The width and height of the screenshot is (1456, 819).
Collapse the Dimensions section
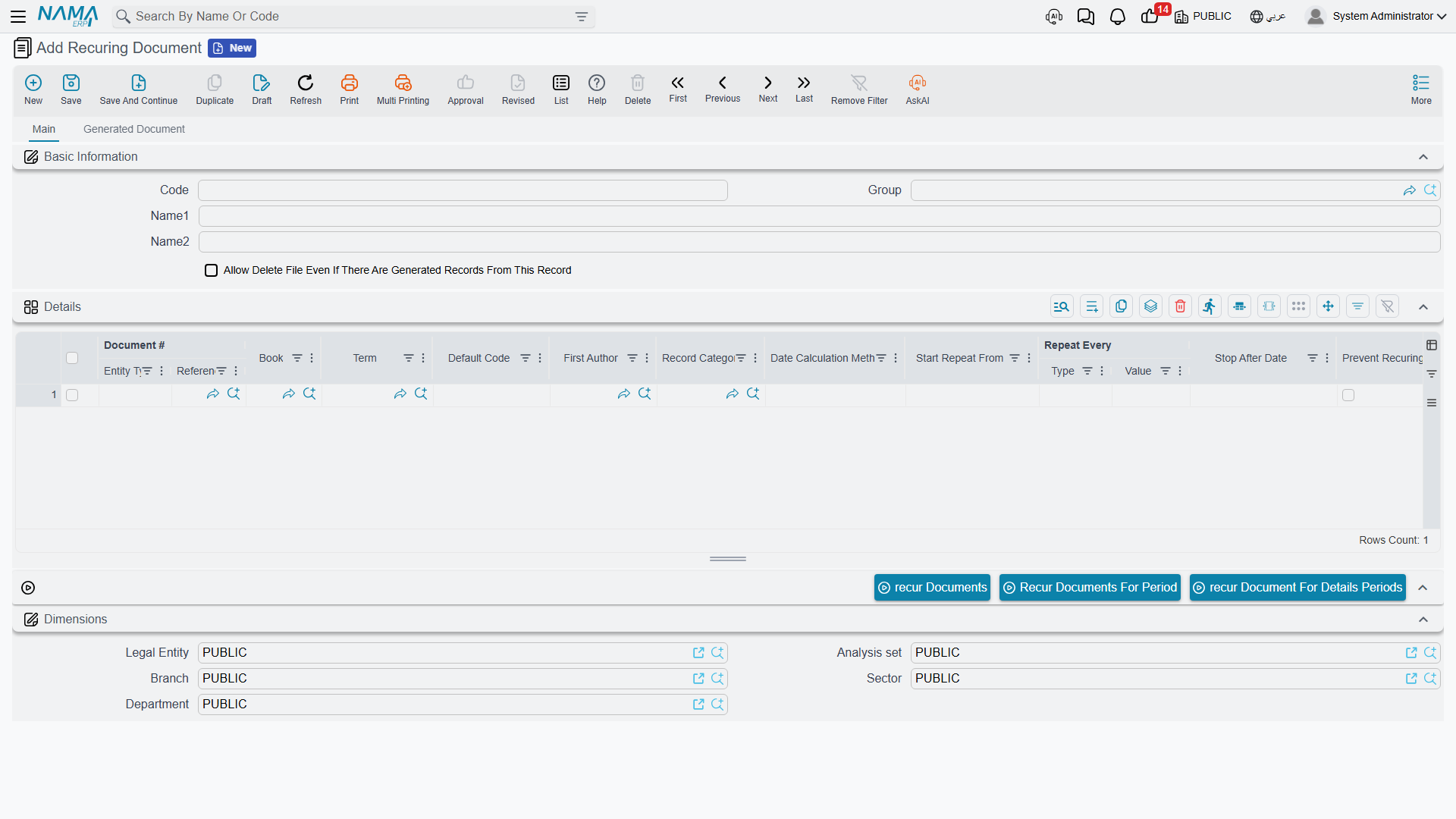(1423, 620)
